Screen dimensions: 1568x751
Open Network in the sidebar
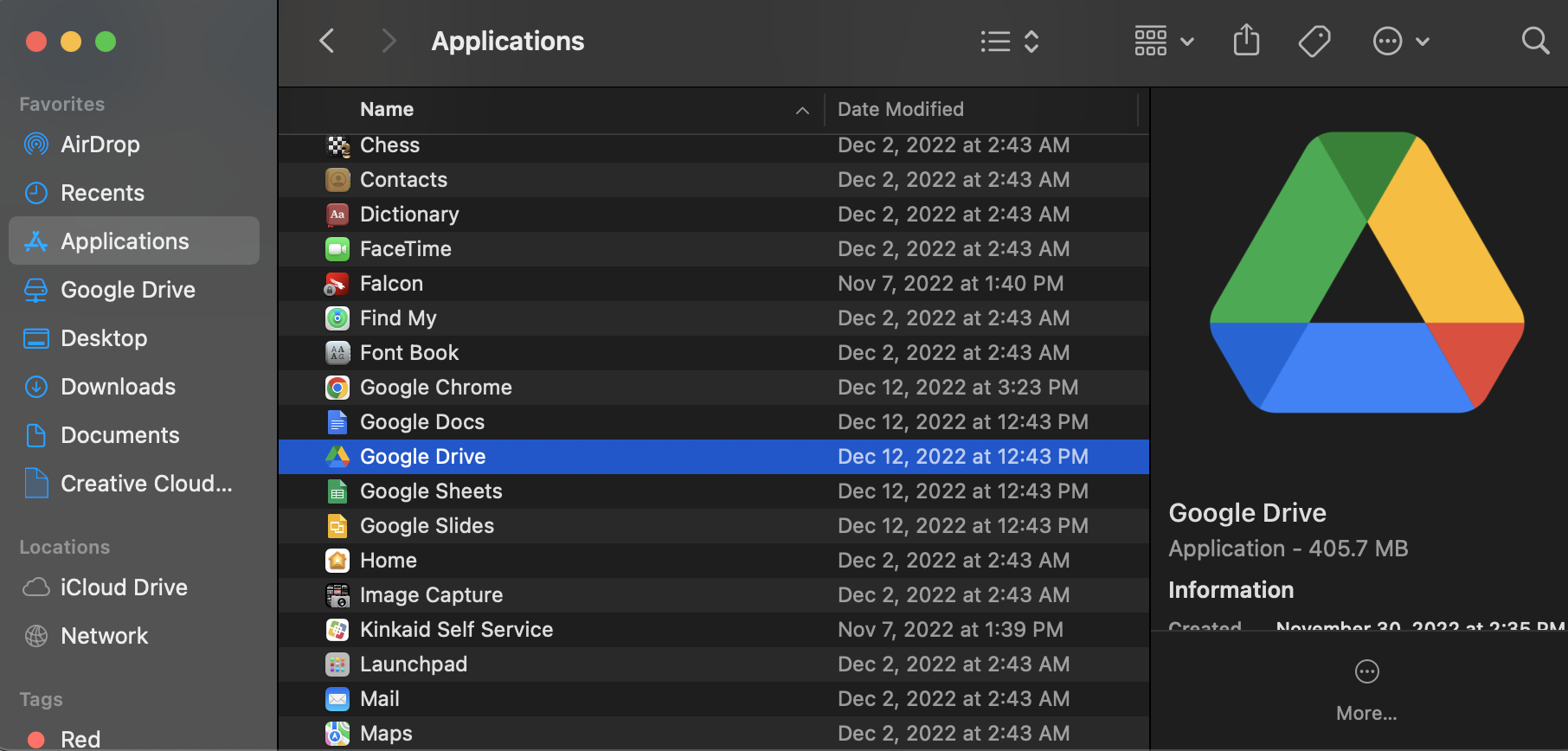click(134, 636)
